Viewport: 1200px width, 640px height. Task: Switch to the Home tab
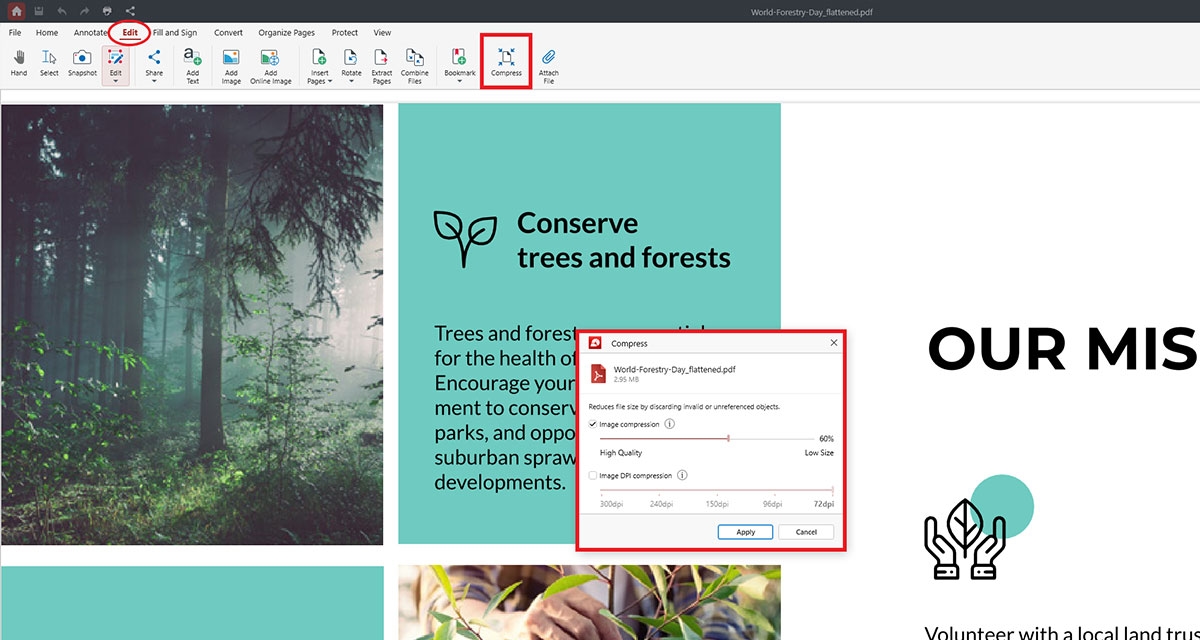coord(47,33)
